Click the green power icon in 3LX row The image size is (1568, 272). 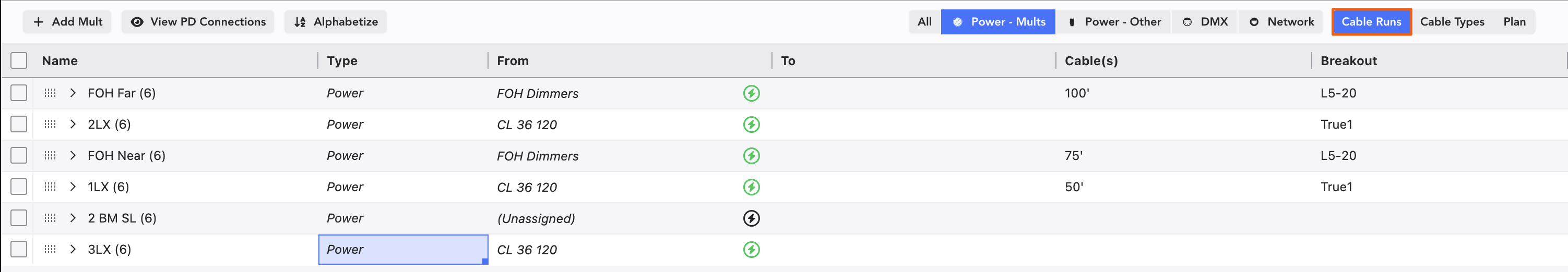[x=751, y=250]
